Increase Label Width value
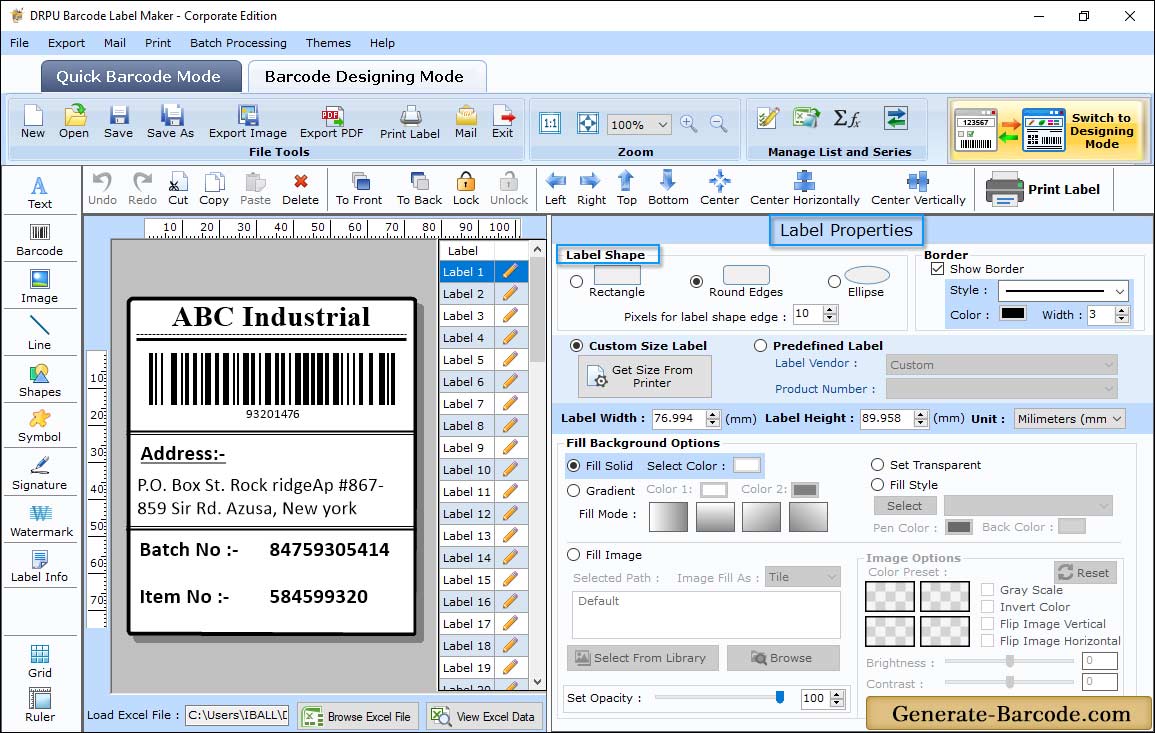Screen dimensions: 1155x733 tap(712, 414)
